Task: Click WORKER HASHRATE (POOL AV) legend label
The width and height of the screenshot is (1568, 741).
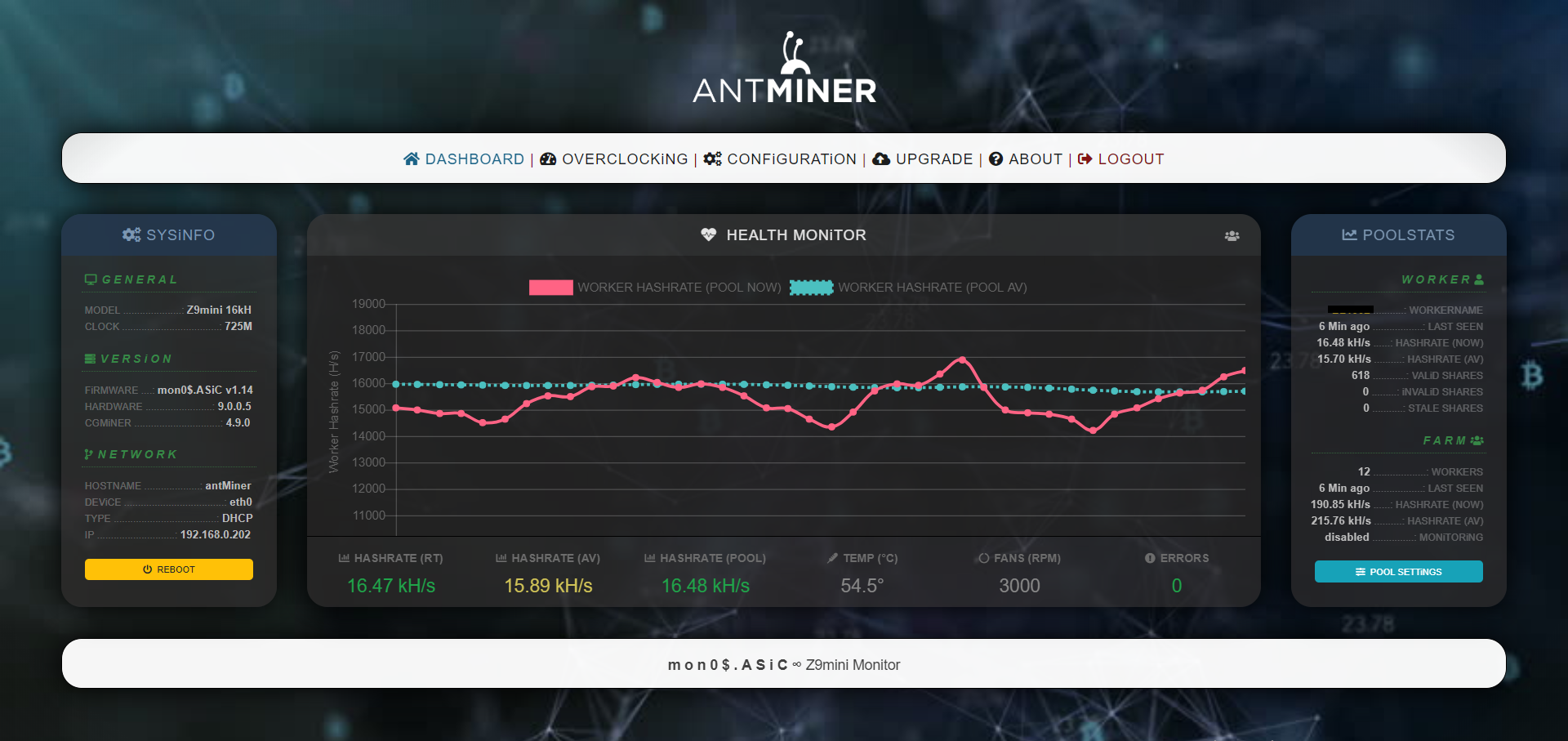Action: [x=933, y=288]
